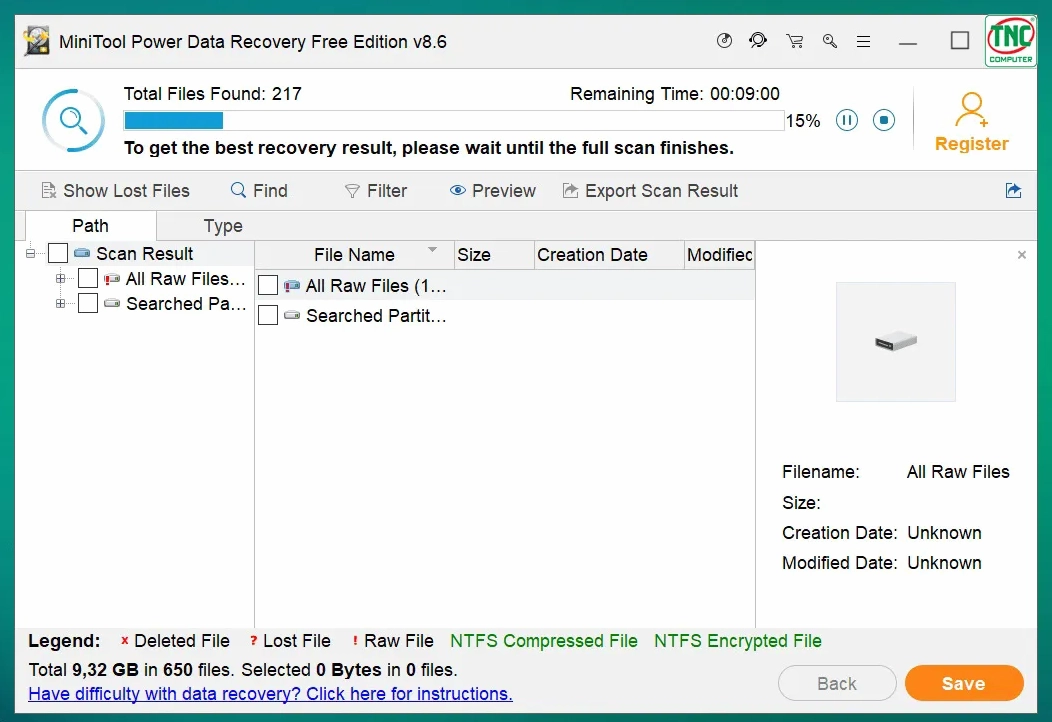Open the Filter tool
Viewport: 1052px width, 722px height.
(375, 191)
